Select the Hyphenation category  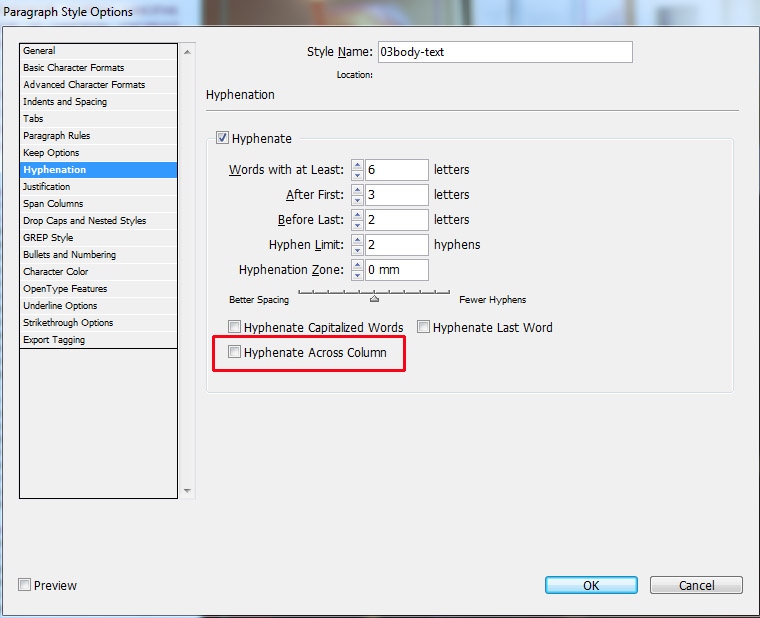point(98,170)
